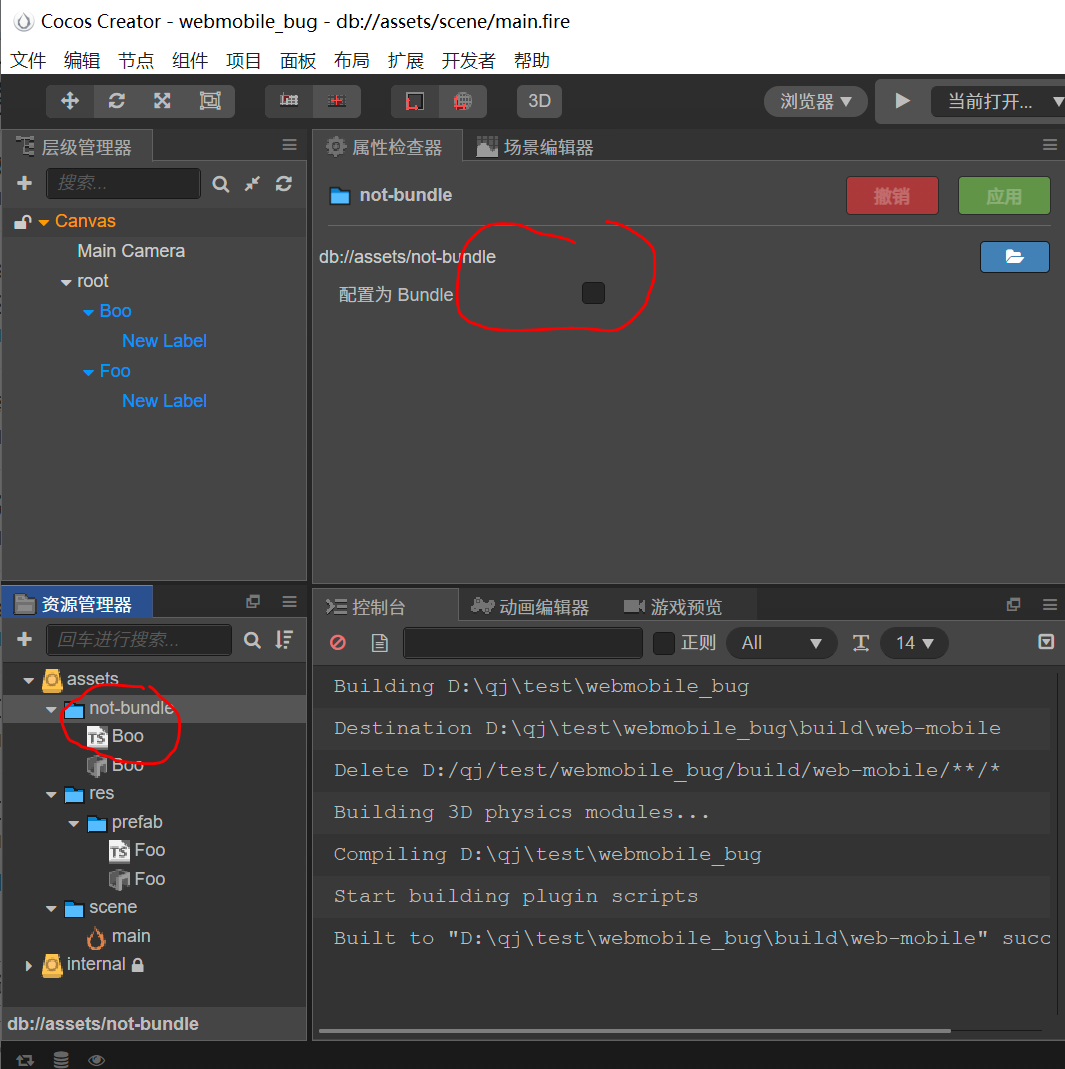Toggle pivot/center handle position icon
1065x1069 pixels.
[x=289, y=101]
